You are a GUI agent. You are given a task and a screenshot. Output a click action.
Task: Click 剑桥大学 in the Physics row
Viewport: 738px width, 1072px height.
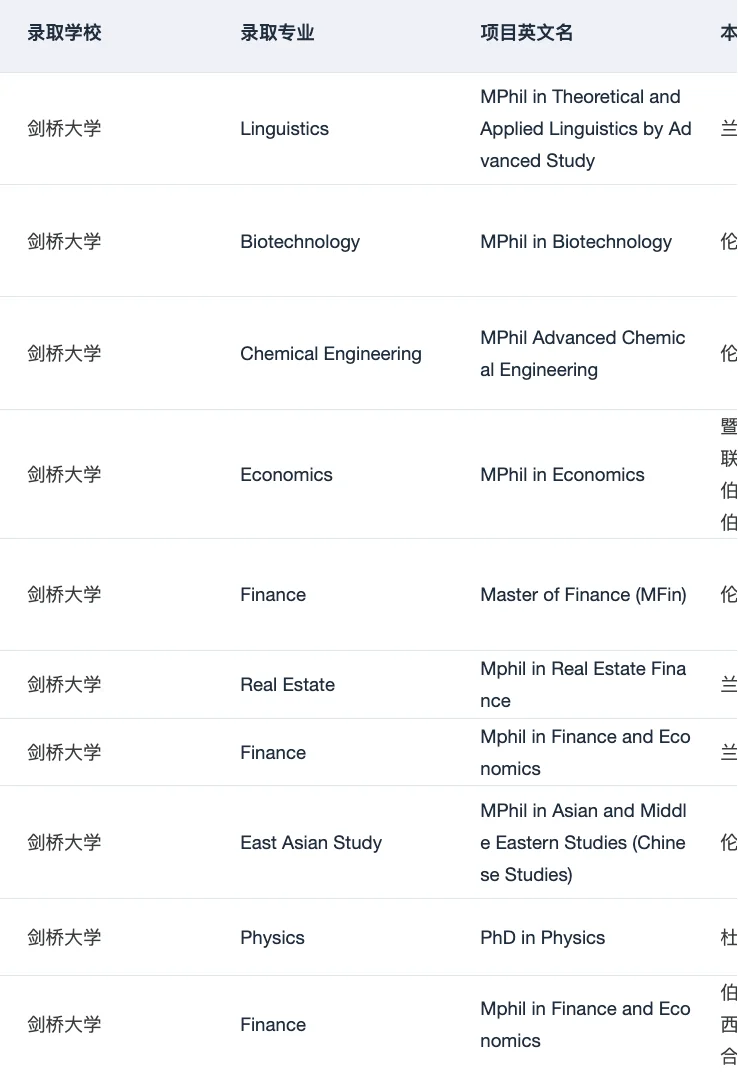tap(64, 937)
